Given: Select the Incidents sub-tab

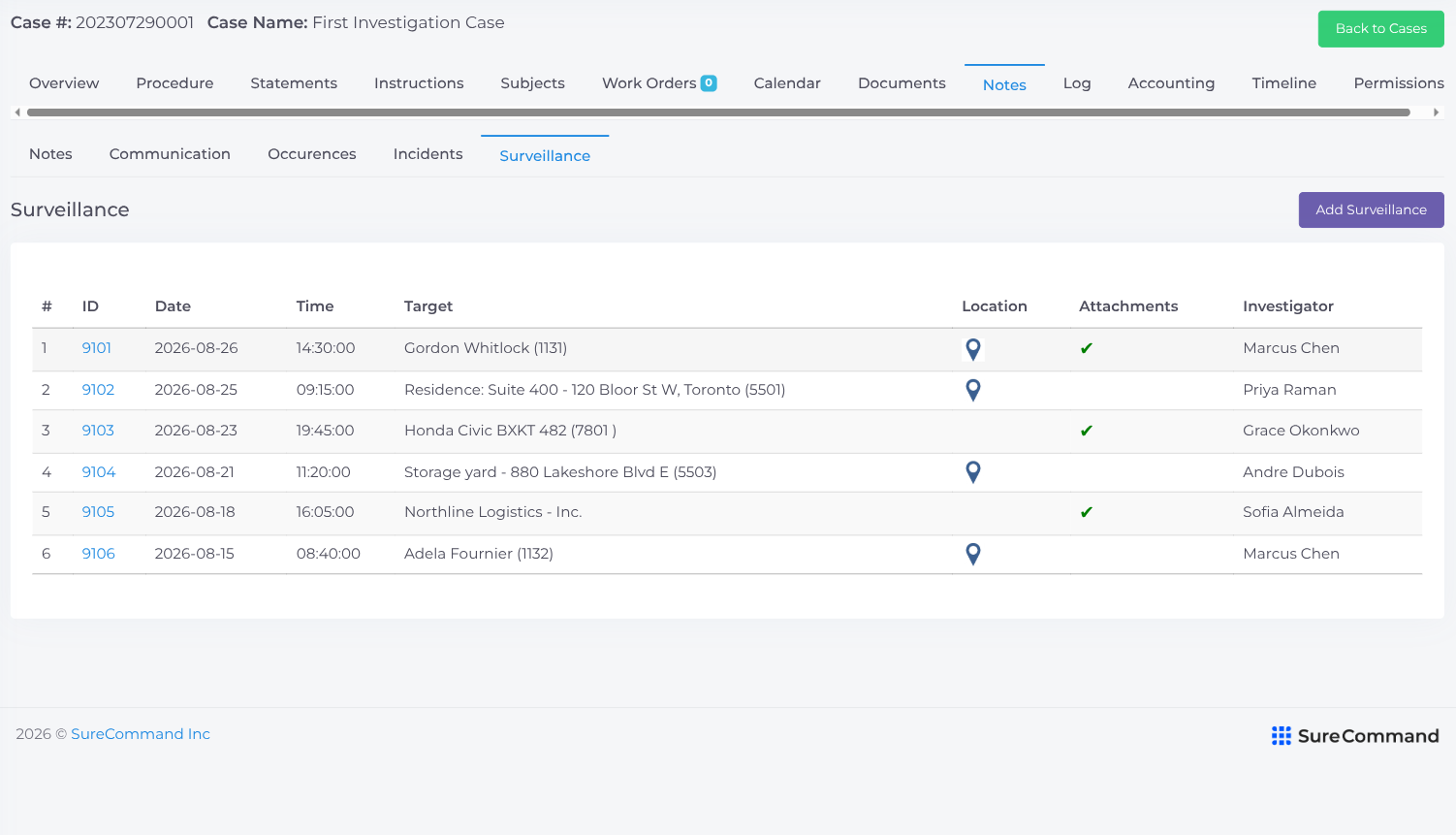Looking at the screenshot, I should (x=427, y=154).
